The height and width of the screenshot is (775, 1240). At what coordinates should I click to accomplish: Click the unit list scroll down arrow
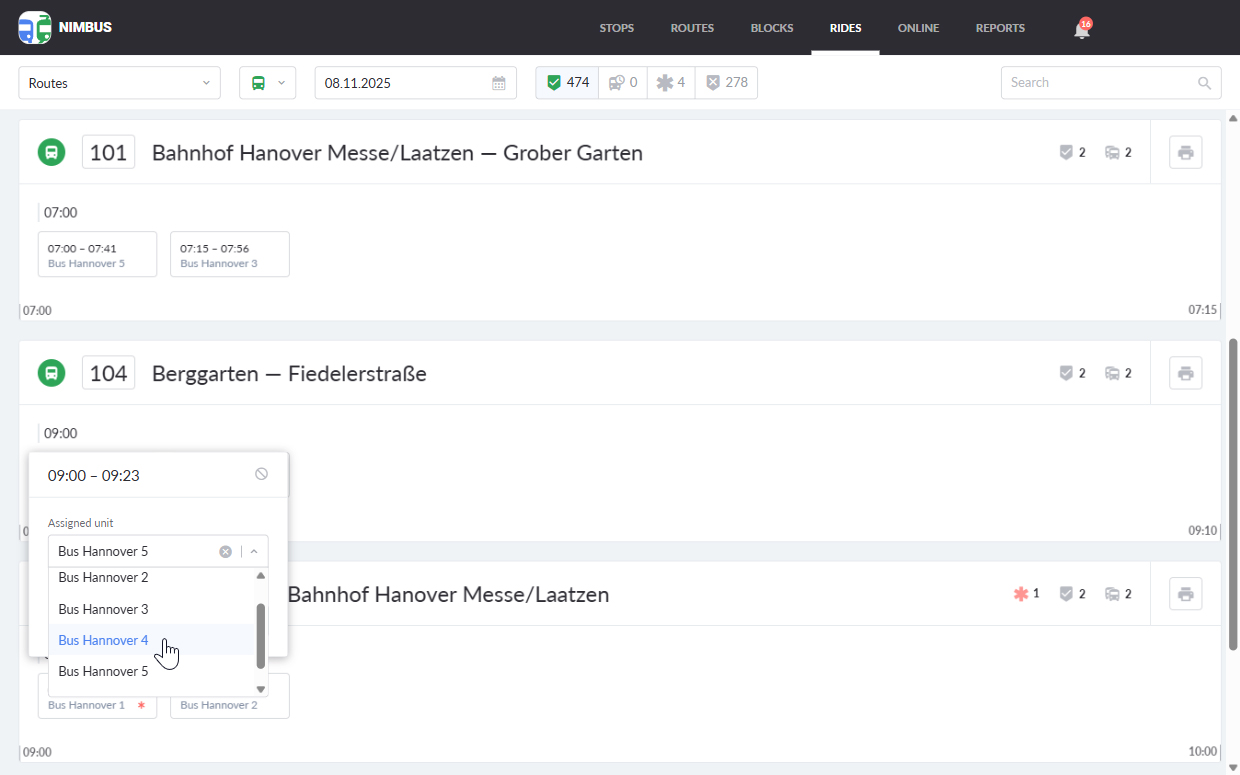pos(261,689)
